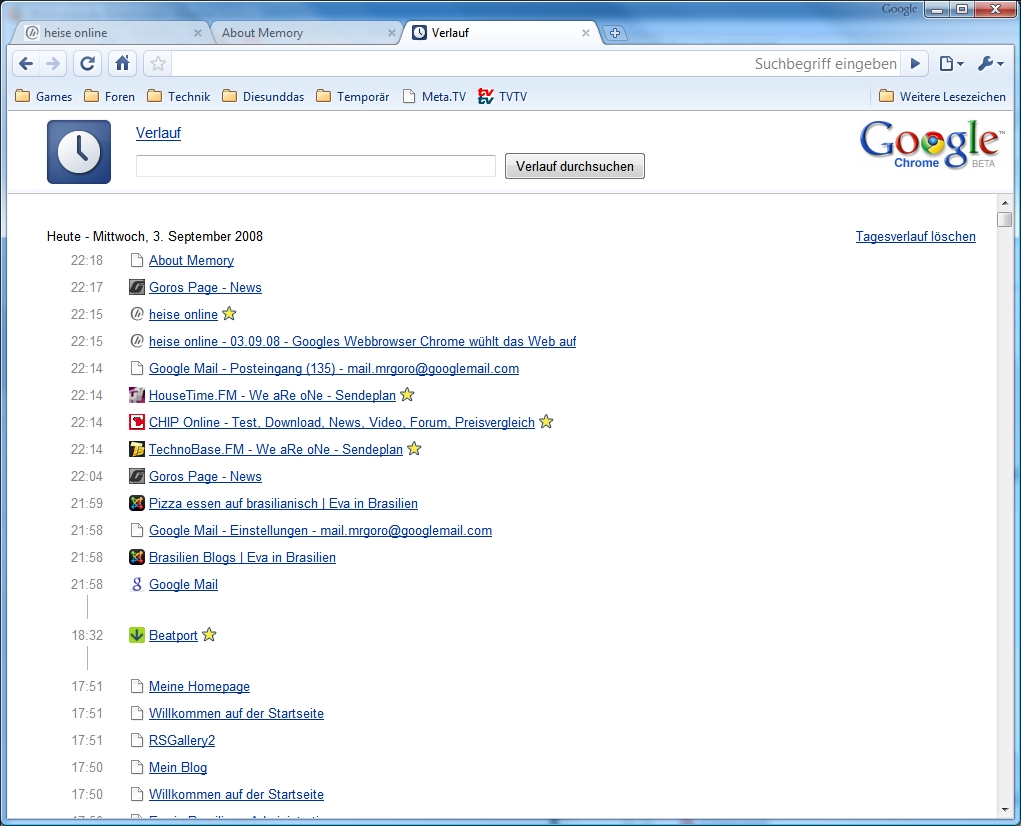Open heise article about Googles Webbrowser Chrome
This screenshot has height=826, width=1021.
(363, 341)
